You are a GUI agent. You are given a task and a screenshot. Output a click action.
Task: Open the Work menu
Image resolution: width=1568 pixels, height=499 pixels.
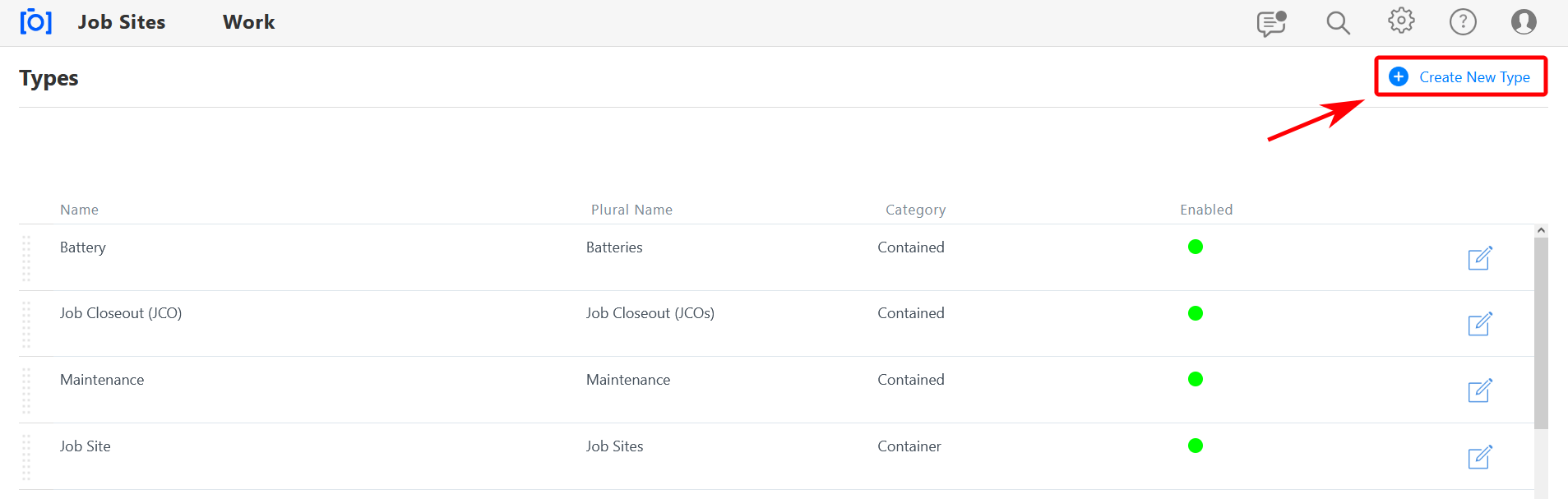point(248,22)
